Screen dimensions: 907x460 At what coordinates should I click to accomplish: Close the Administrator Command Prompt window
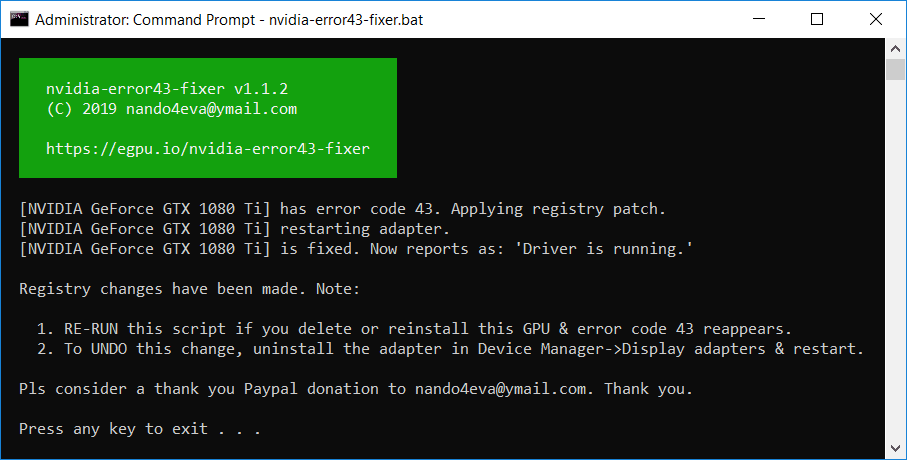click(876, 19)
